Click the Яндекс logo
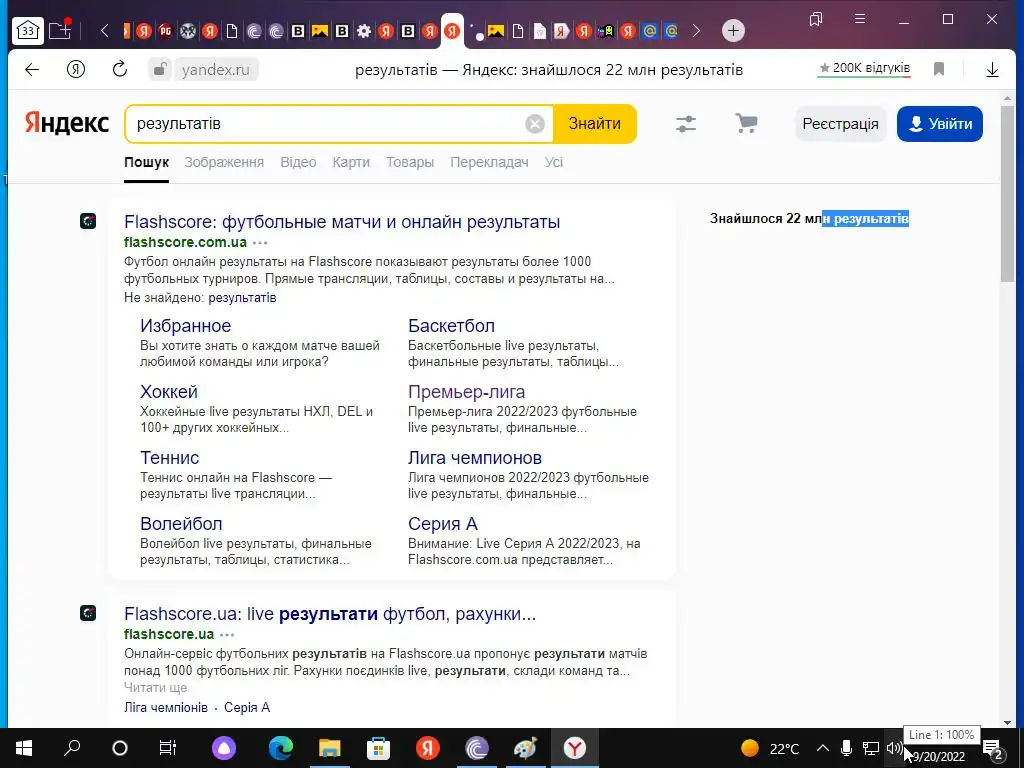The height and width of the screenshot is (768, 1024). [x=67, y=123]
